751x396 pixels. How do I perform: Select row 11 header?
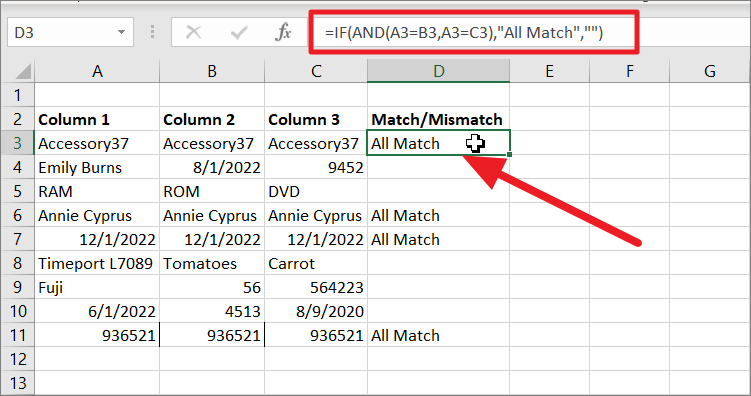click(x=17, y=335)
